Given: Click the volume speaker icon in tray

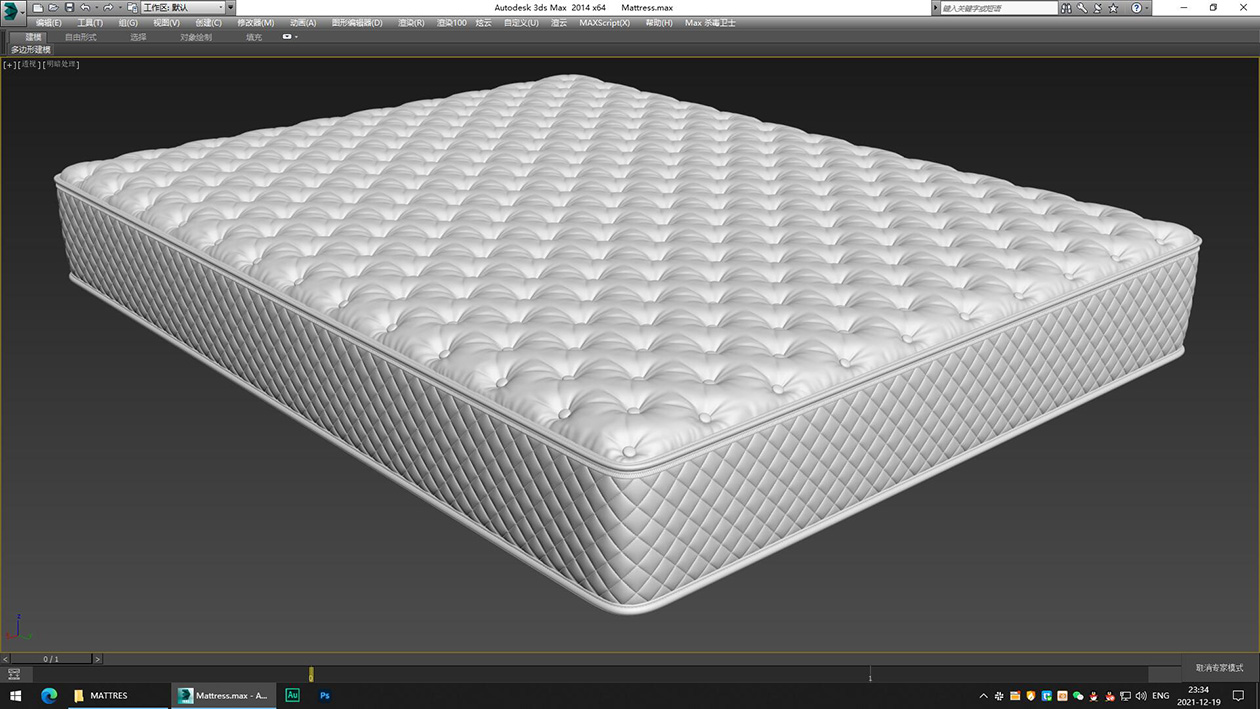Looking at the screenshot, I should click(1141, 696).
